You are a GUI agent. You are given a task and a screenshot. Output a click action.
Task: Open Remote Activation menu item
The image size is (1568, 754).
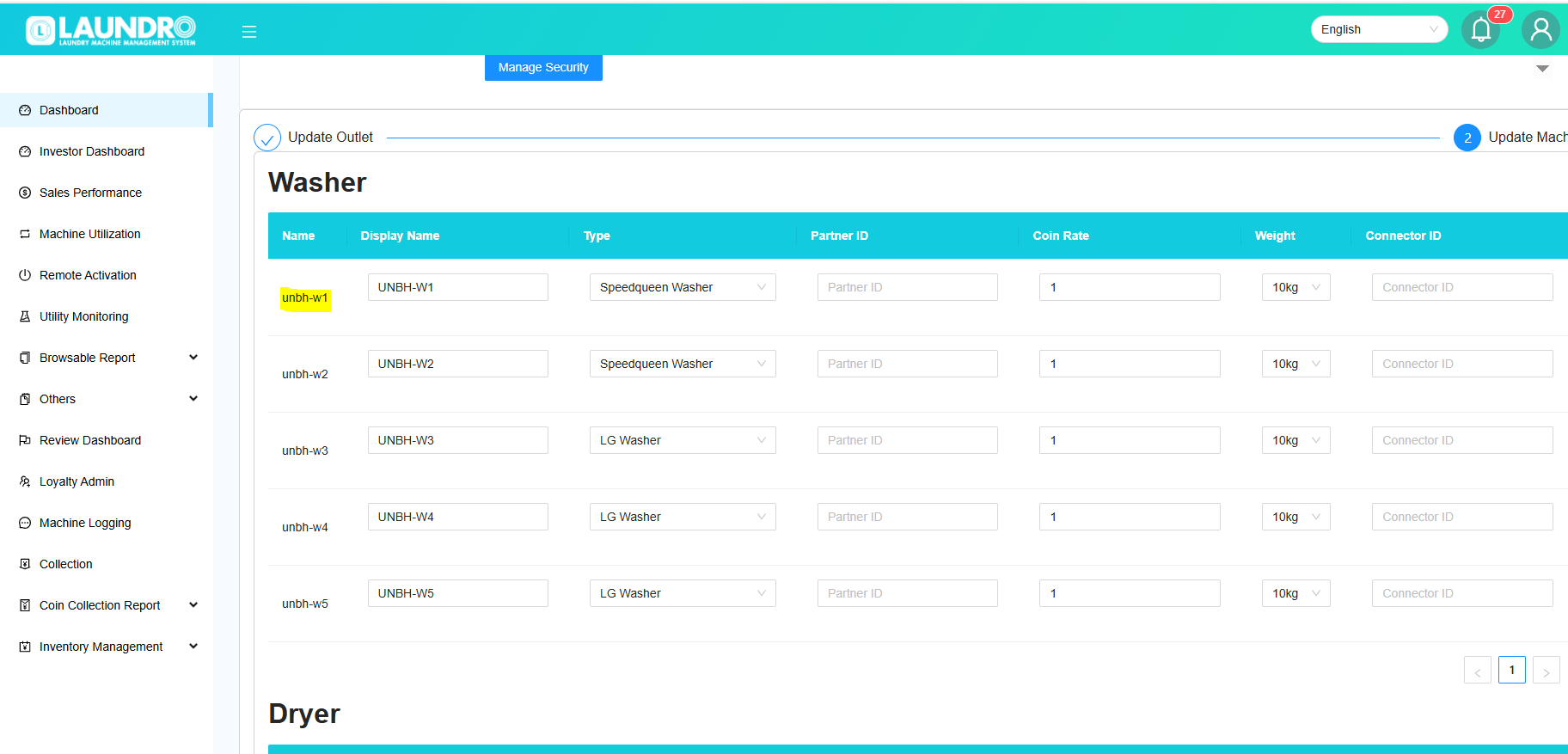[x=107, y=275]
